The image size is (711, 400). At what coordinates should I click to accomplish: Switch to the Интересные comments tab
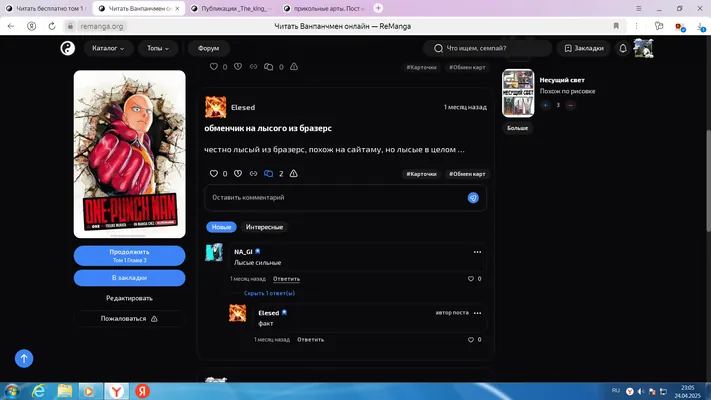(x=264, y=227)
